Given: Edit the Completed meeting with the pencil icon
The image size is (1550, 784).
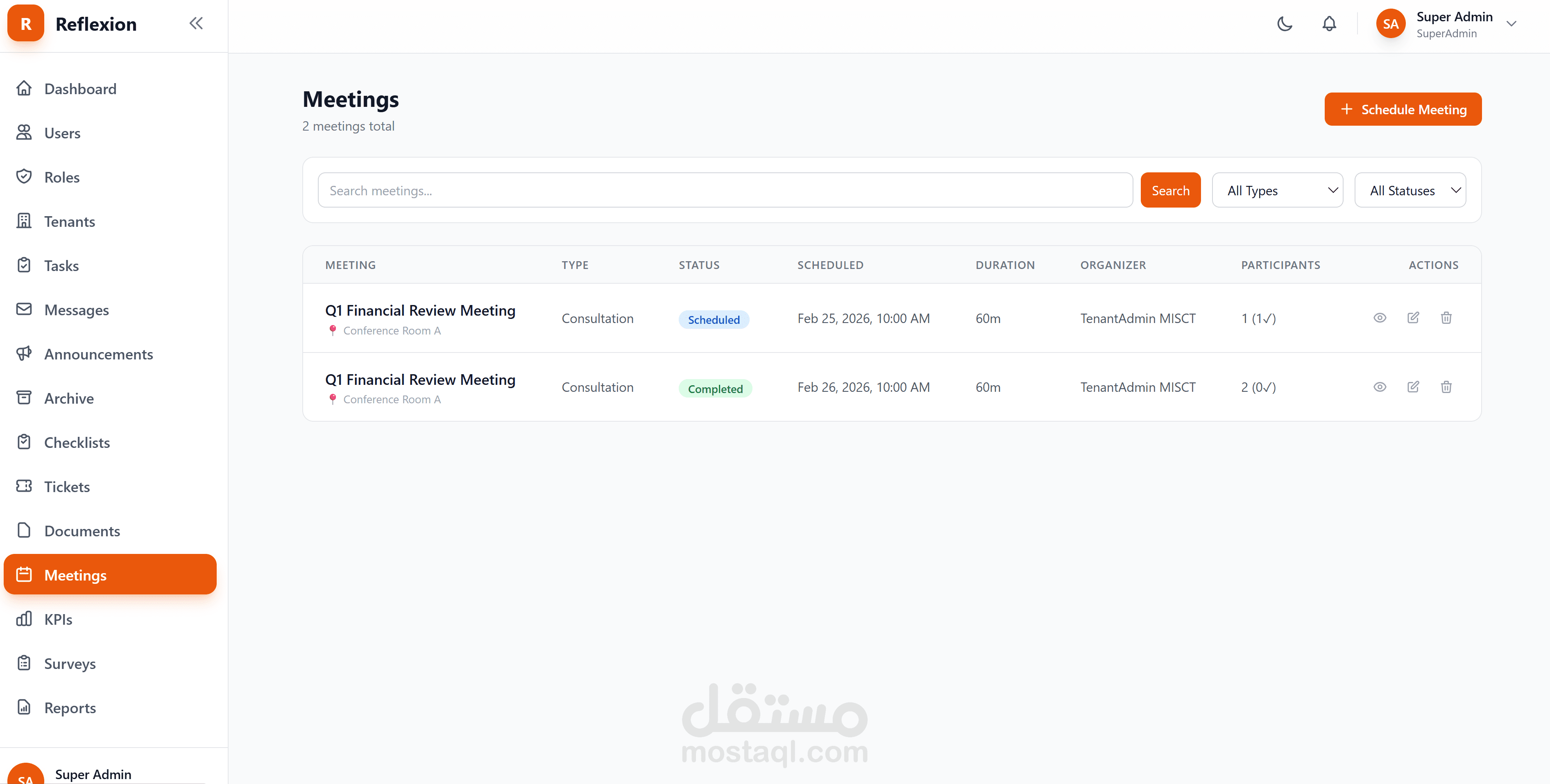Looking at the screenshot, I should pos(1413,386).
